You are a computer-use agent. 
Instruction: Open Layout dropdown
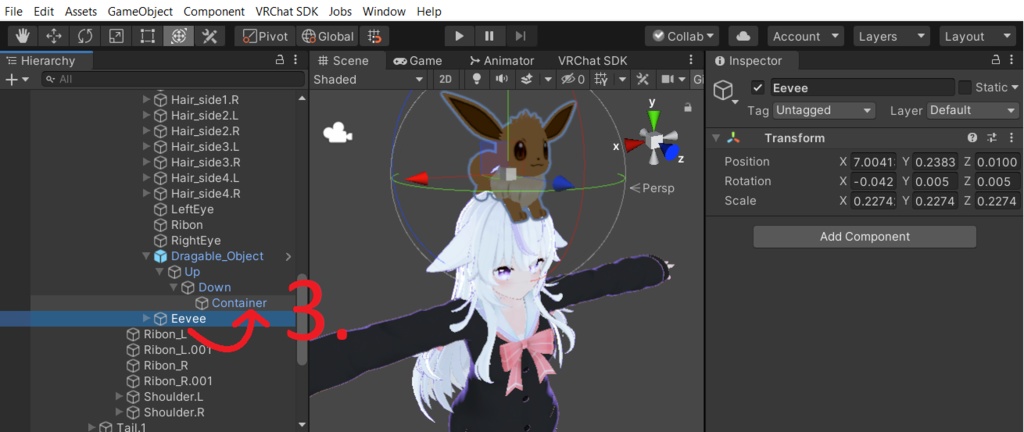pos(978,37)
